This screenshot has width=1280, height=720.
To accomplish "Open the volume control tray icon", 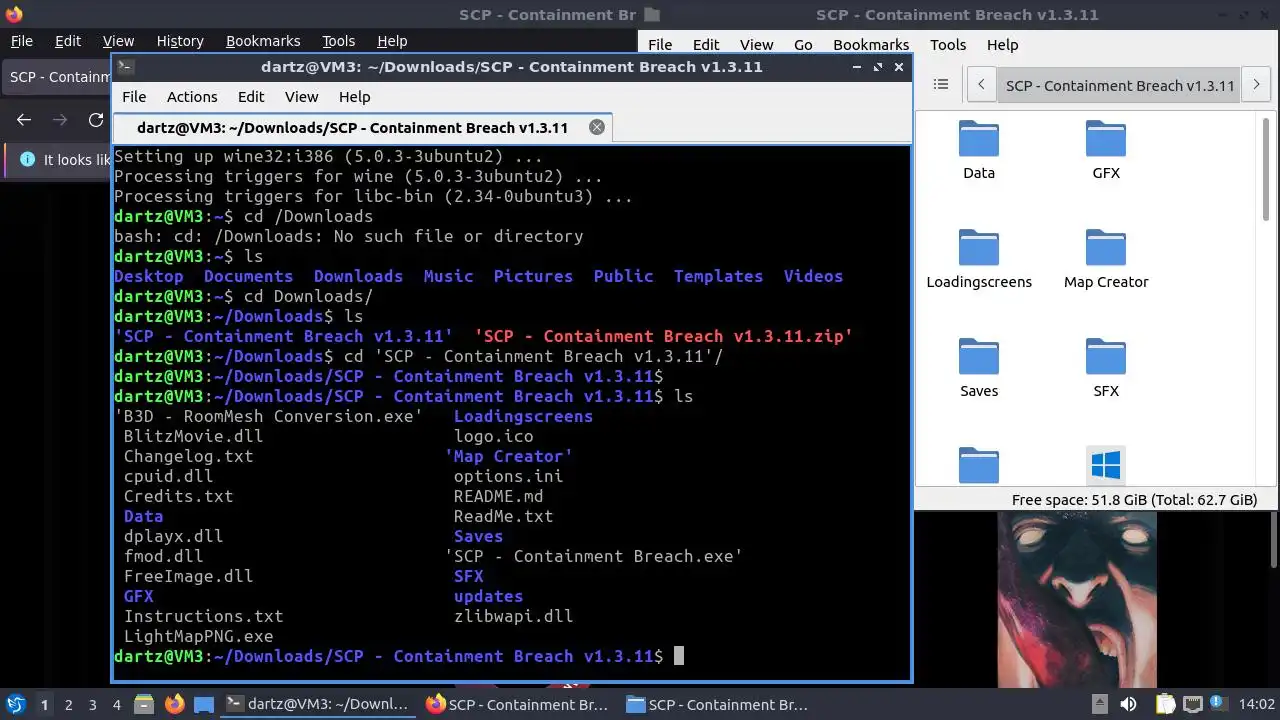I will coord(1128,704).
